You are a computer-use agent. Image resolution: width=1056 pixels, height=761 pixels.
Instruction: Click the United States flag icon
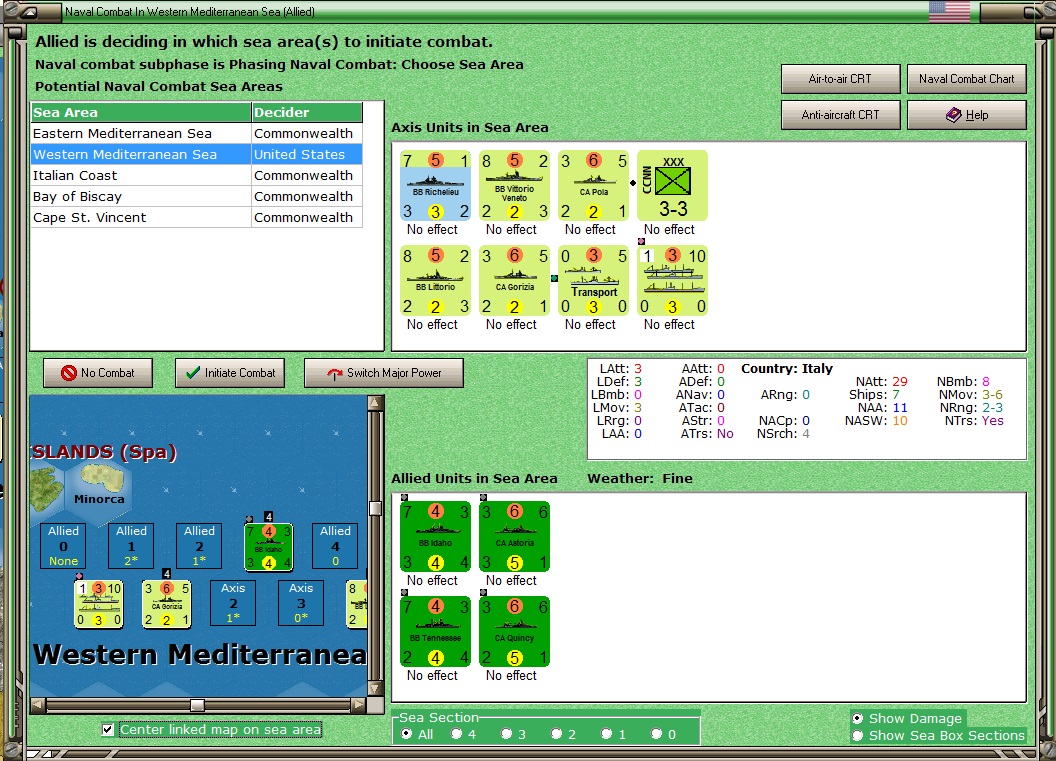949,11
